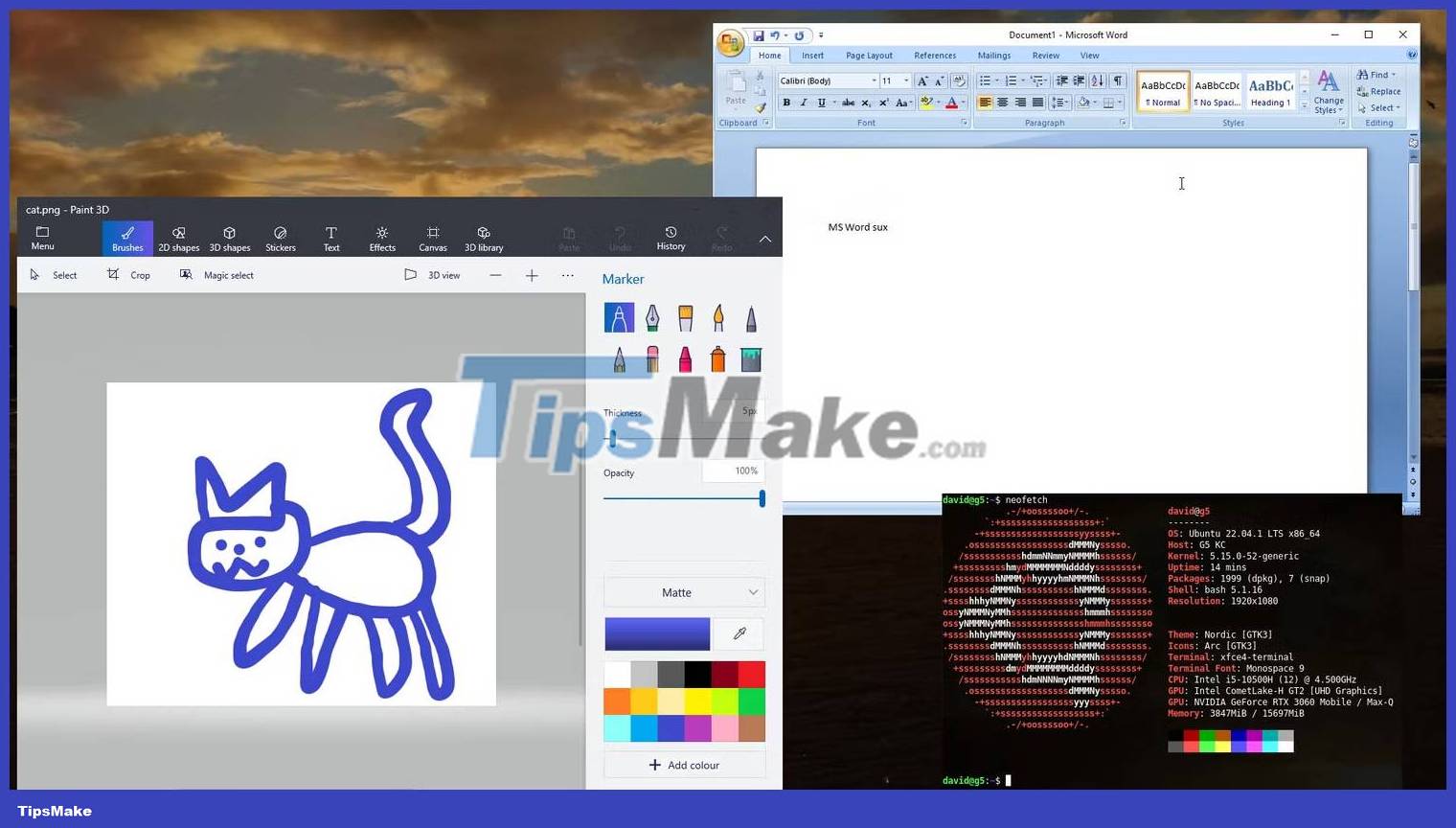
Task: Open the Change Styles dropdown
Action: [1328, 92]
